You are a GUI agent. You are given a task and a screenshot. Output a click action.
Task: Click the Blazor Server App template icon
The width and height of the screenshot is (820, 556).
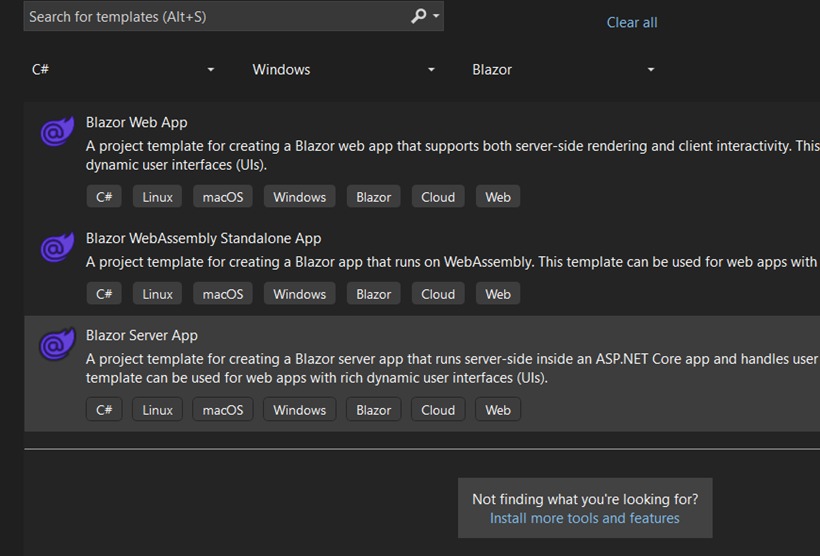(x=57, y=345)
